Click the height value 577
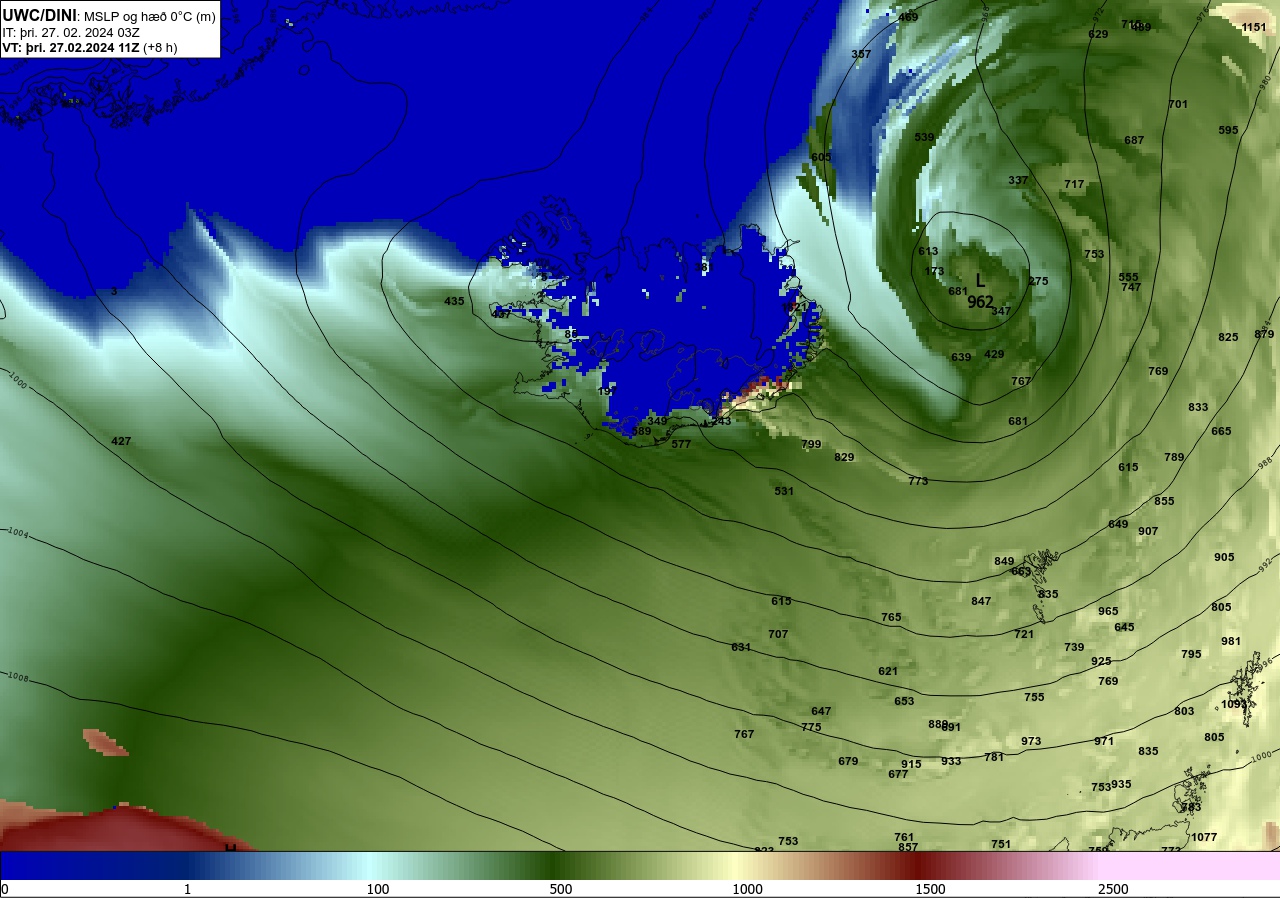This screenshot has height=898, width=1280. [x=681, y=444]
